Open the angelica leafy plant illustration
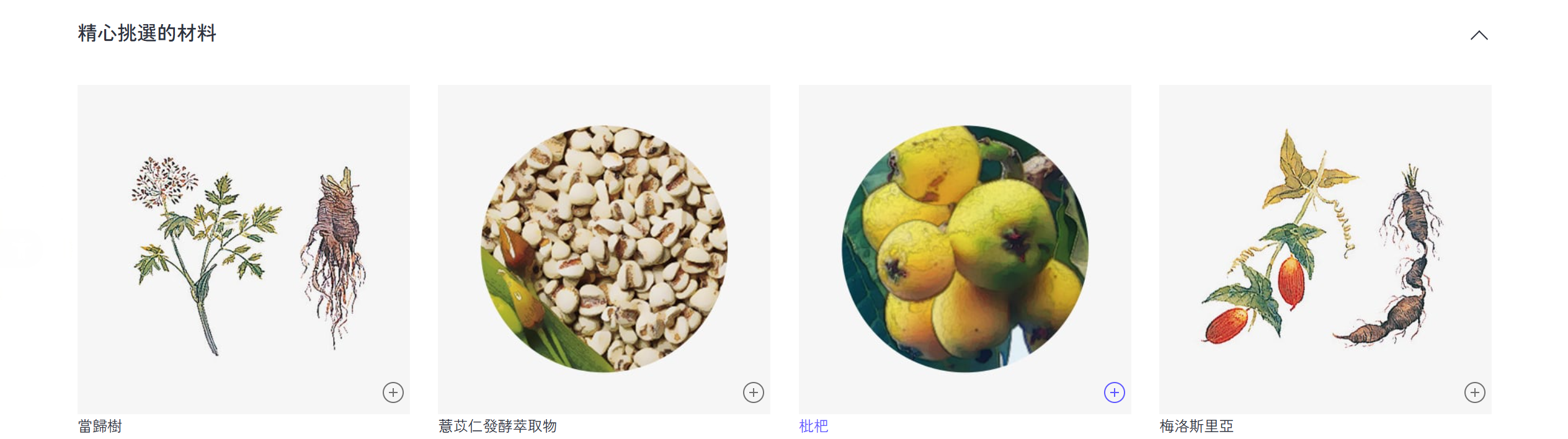This screenshot has width=1568, height=439. (206, 255)
